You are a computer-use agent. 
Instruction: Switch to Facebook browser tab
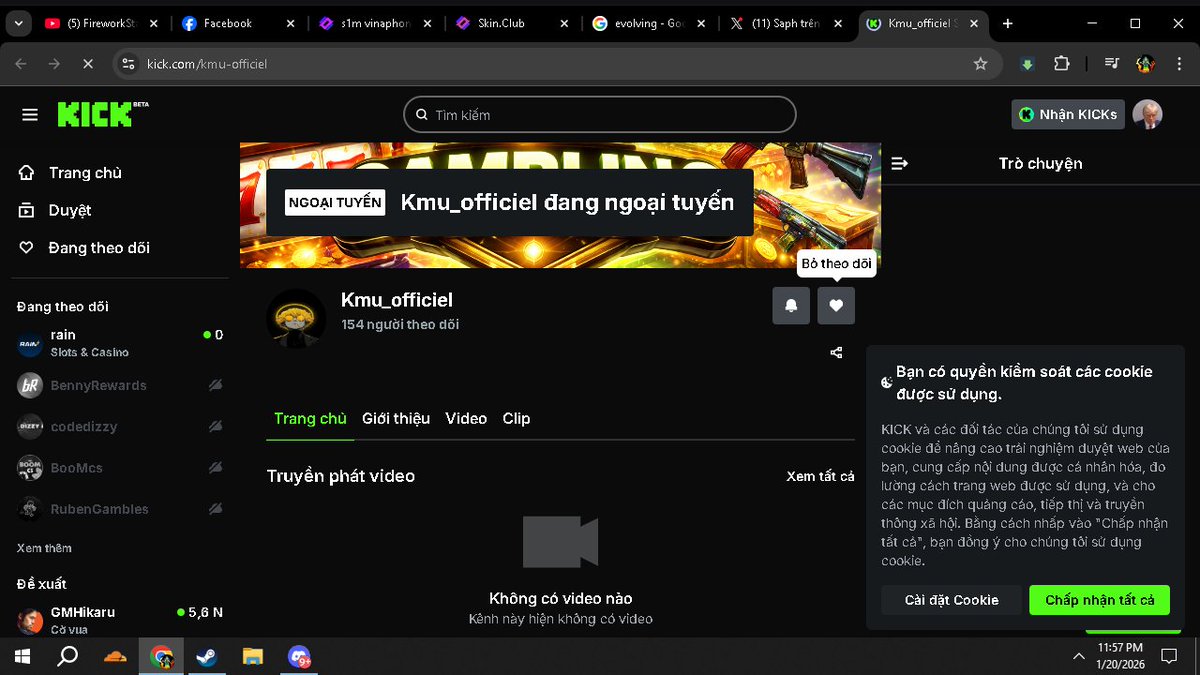[240, 23]
